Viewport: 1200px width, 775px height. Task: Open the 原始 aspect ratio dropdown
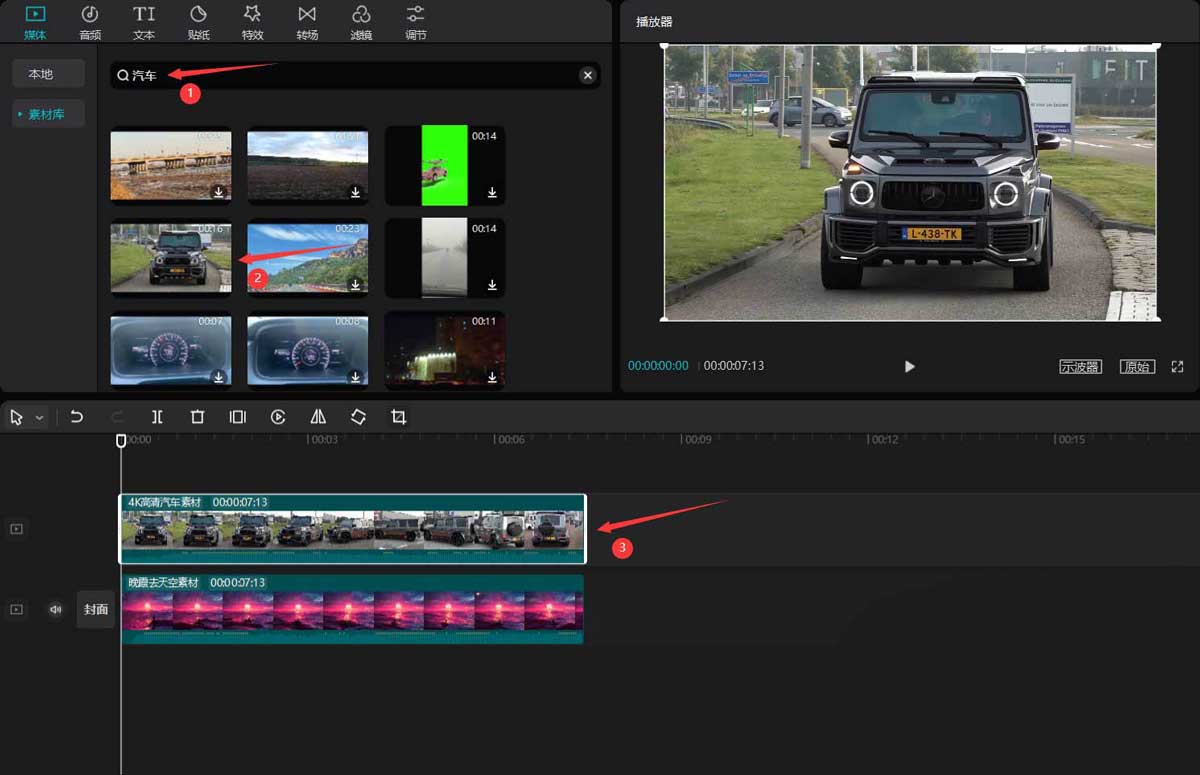pos(1137,367)
